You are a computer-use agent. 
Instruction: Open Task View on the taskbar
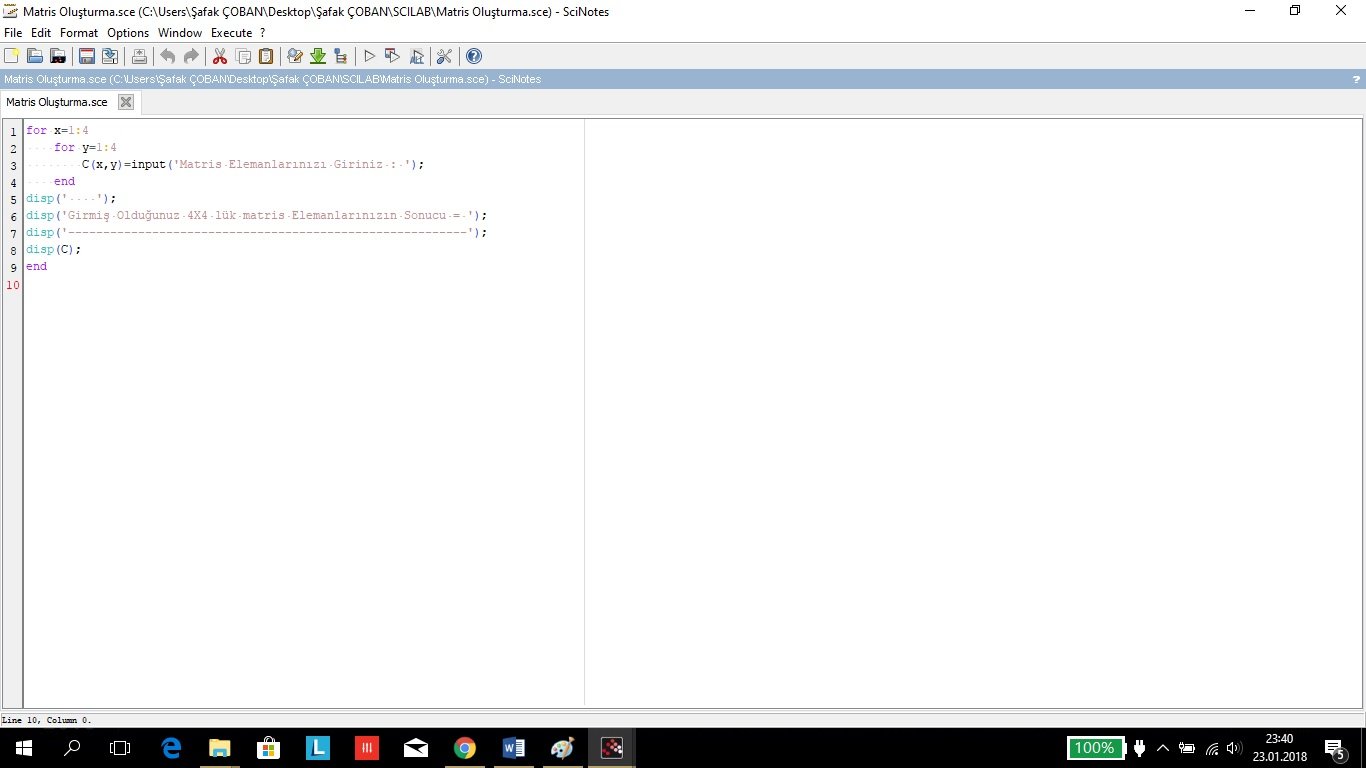(x=120, y=748)
